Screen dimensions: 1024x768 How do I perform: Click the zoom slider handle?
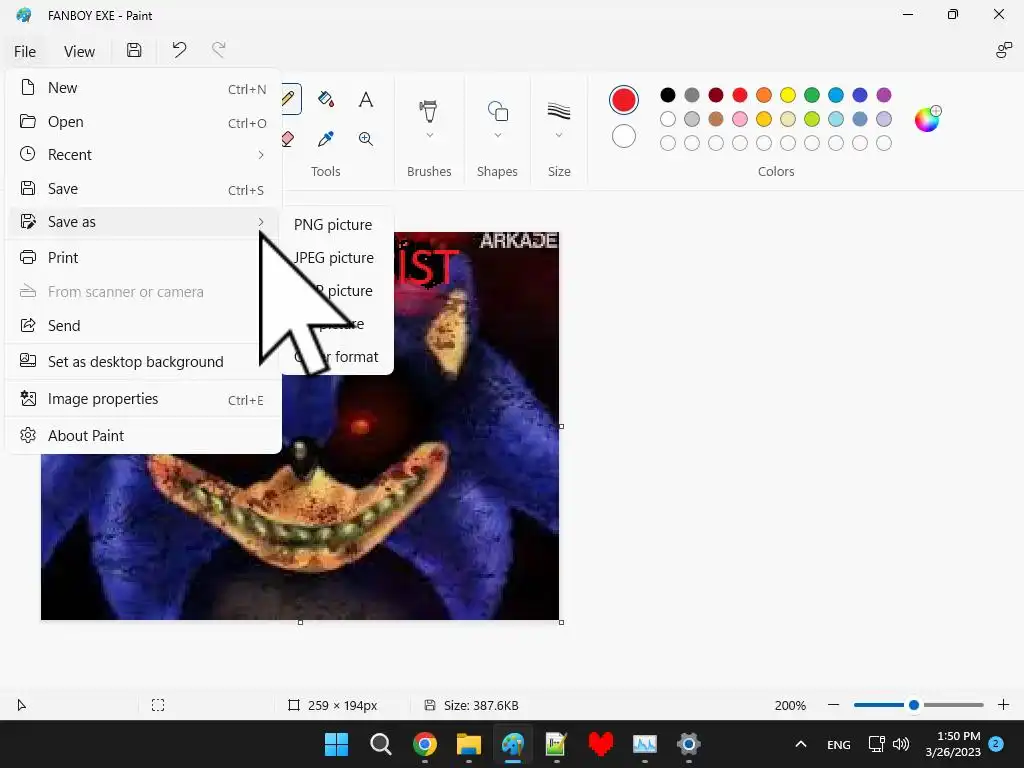tap(914, 705)
